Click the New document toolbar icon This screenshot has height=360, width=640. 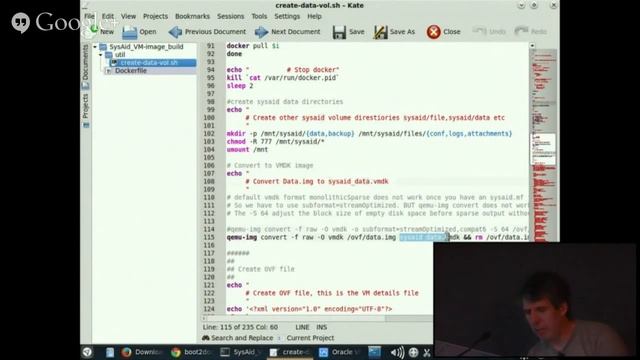click(94, 31)
